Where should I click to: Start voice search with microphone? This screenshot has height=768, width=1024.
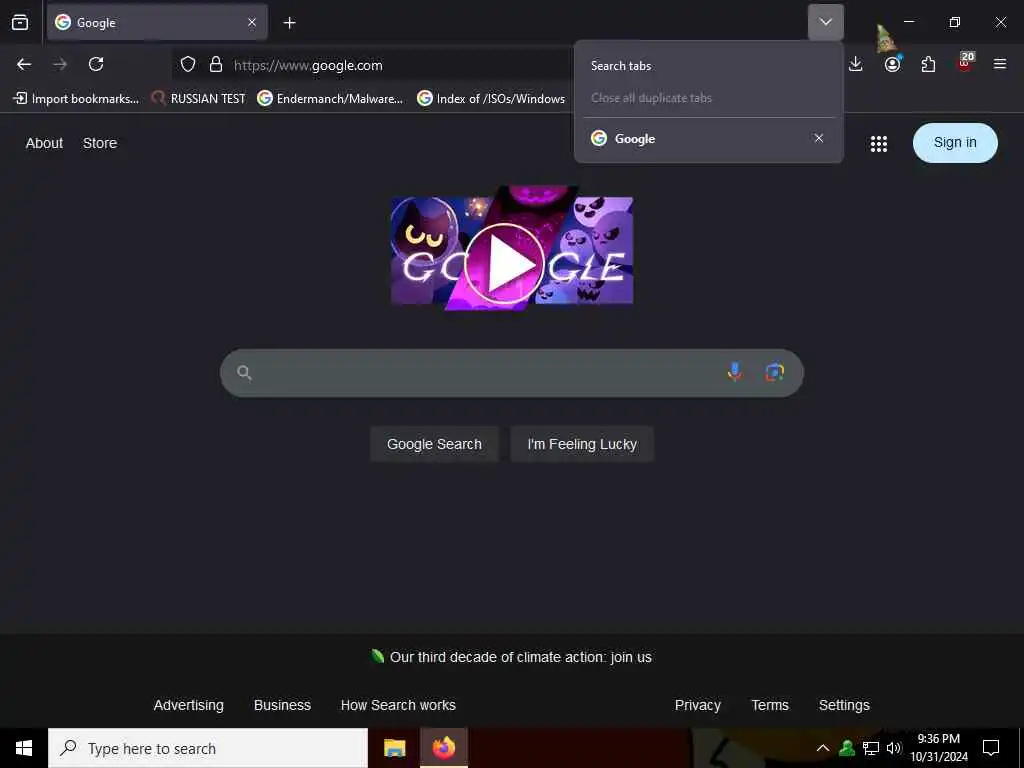[735, 372]
